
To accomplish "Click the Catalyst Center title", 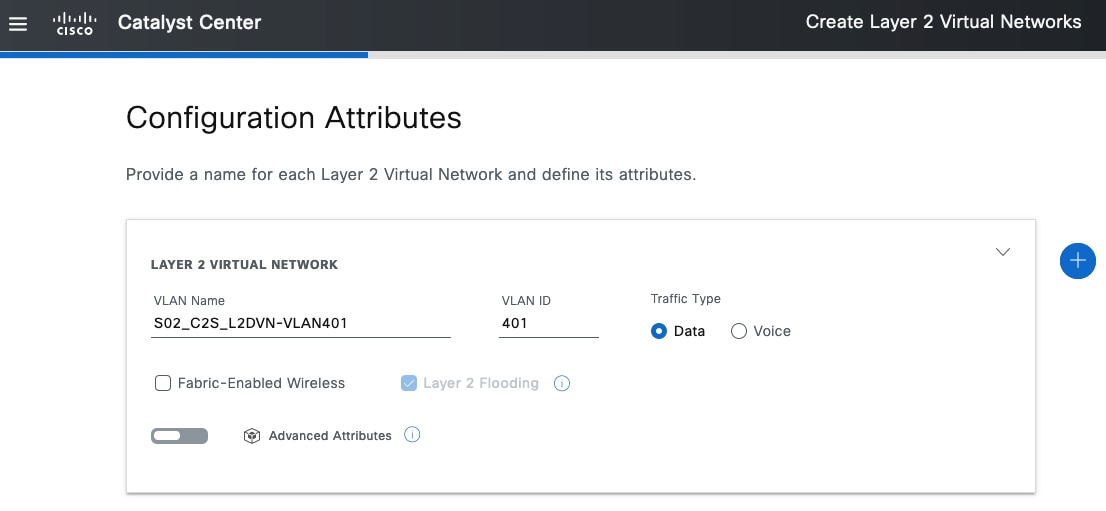I will (189, 23).
